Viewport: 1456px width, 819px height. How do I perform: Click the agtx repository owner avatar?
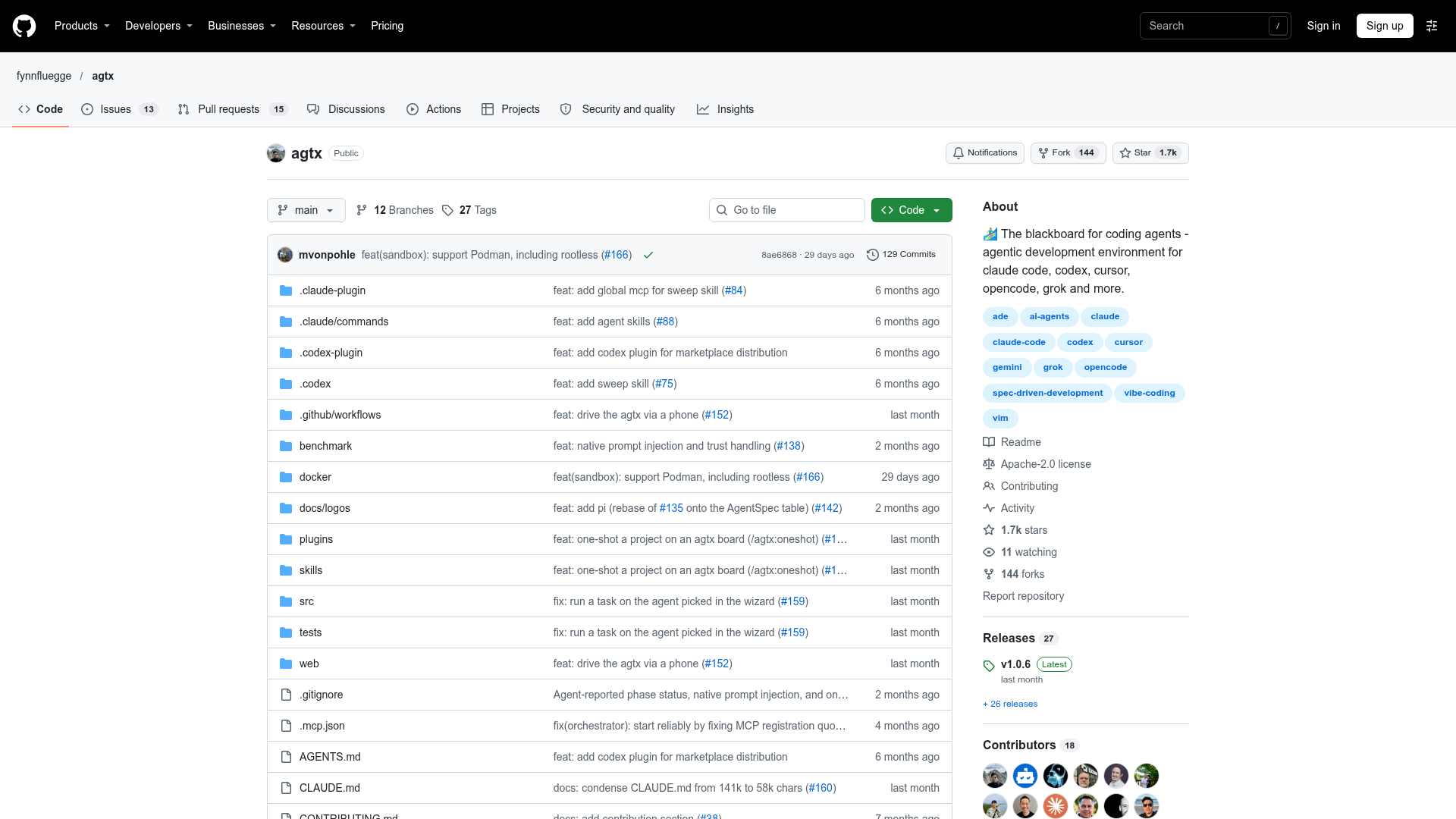pyautogui.click(x=276, y=153)
